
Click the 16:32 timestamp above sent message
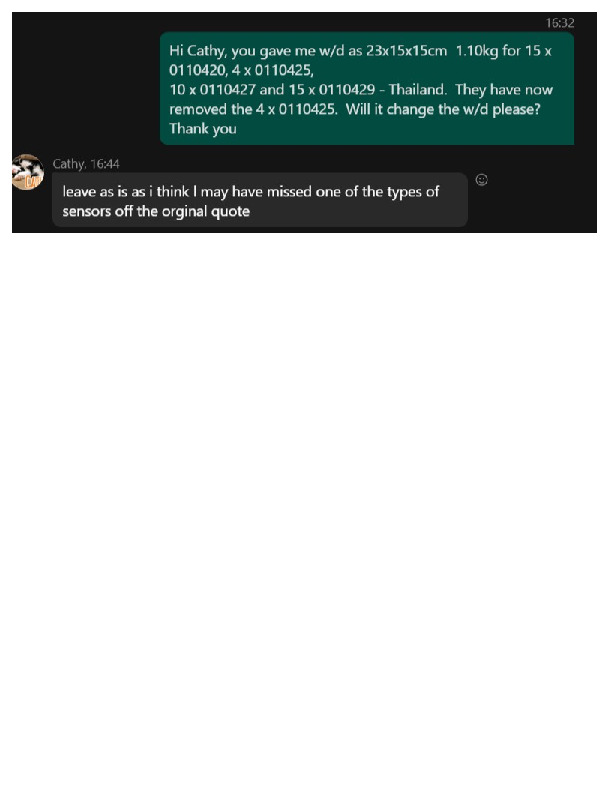(x=559, y=23)
